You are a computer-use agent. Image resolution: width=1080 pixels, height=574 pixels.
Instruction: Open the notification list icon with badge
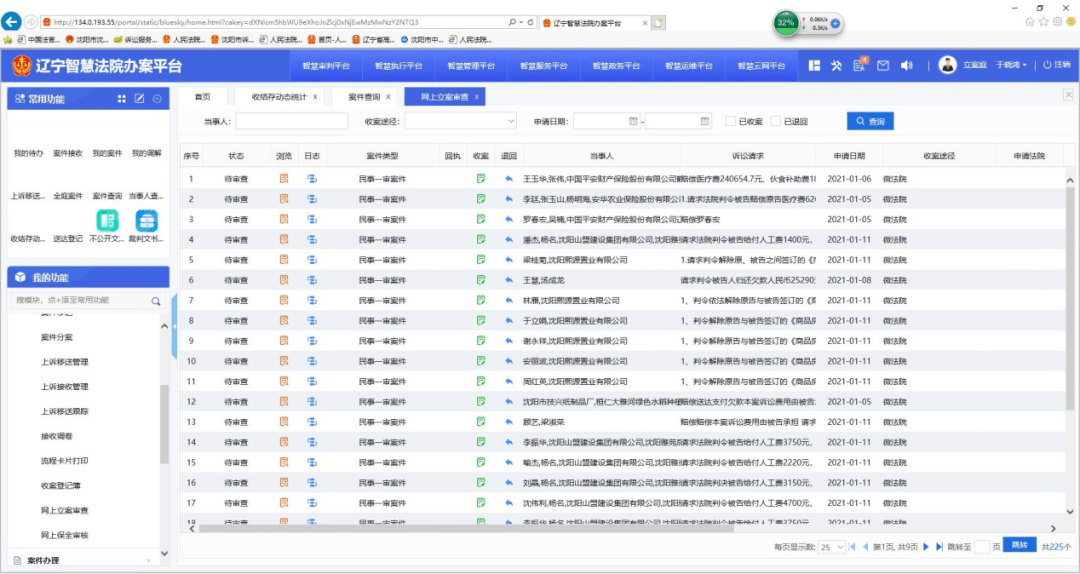(x=859, y=65)
